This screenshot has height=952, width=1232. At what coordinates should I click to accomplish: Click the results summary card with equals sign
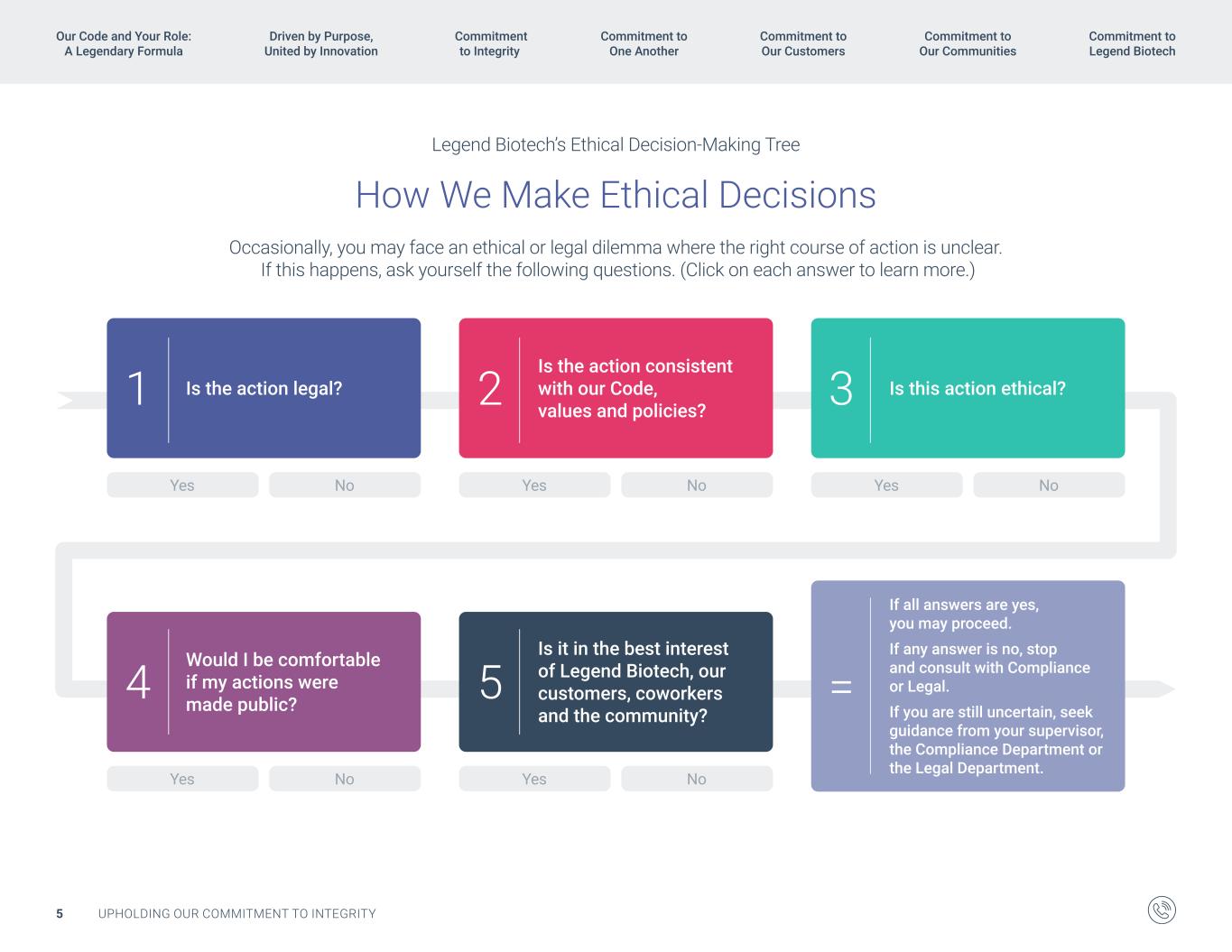tap(968, 686)
